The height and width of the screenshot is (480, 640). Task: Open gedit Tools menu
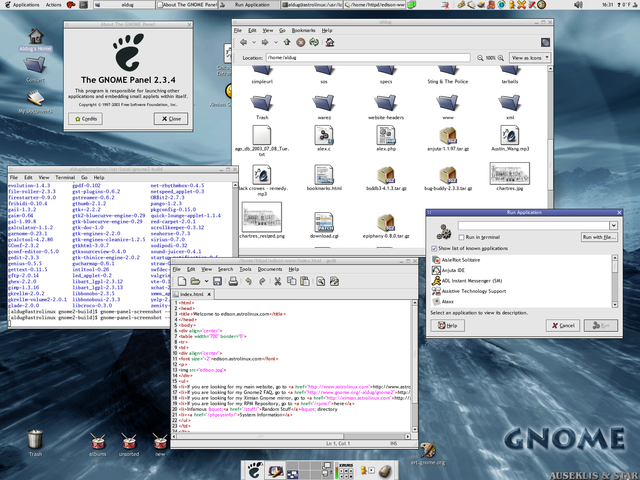(245, 269)
